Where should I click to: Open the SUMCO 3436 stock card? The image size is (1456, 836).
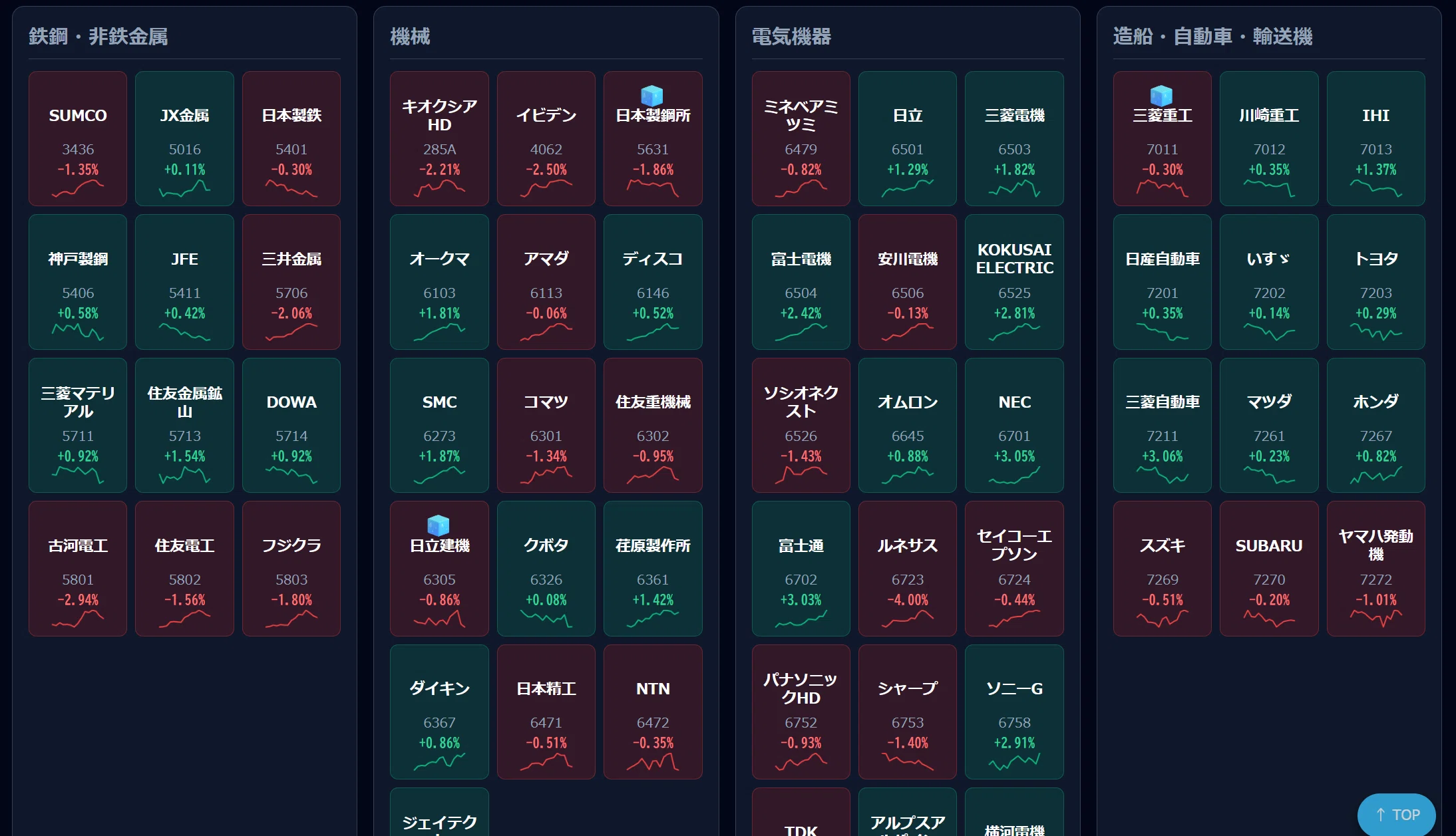[x=78, y=138]
